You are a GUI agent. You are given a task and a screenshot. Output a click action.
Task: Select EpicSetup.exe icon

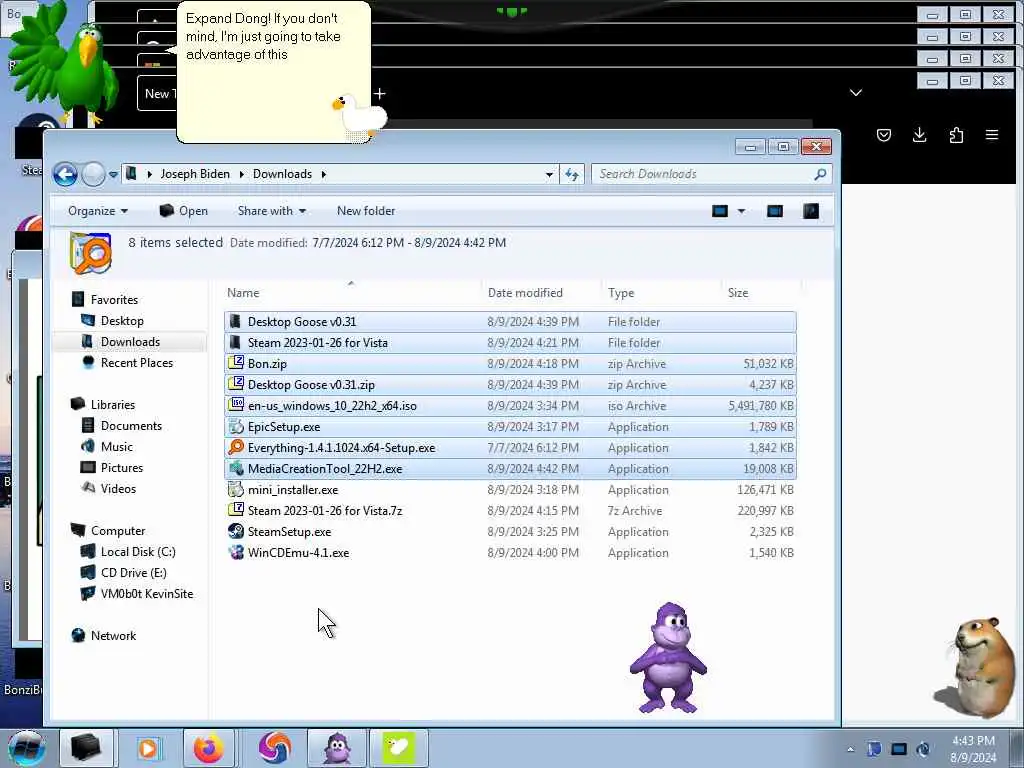pos(236,426)
